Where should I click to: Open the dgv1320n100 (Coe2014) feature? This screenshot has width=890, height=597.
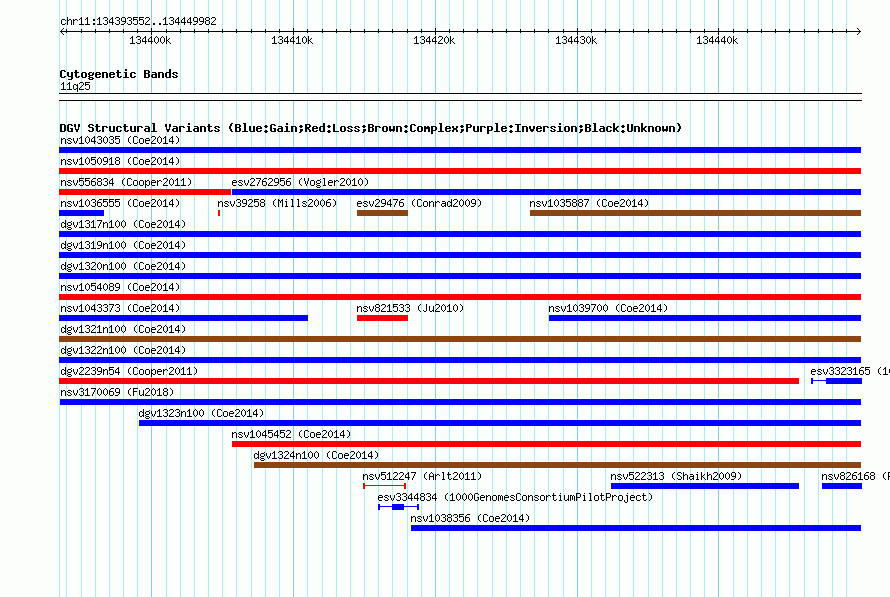click(460, 276)
